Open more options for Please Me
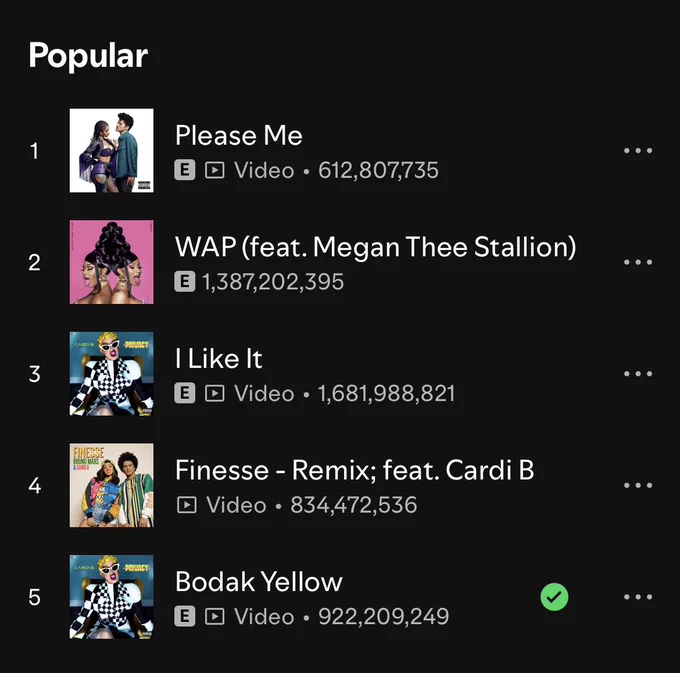 tap(638, 150)
